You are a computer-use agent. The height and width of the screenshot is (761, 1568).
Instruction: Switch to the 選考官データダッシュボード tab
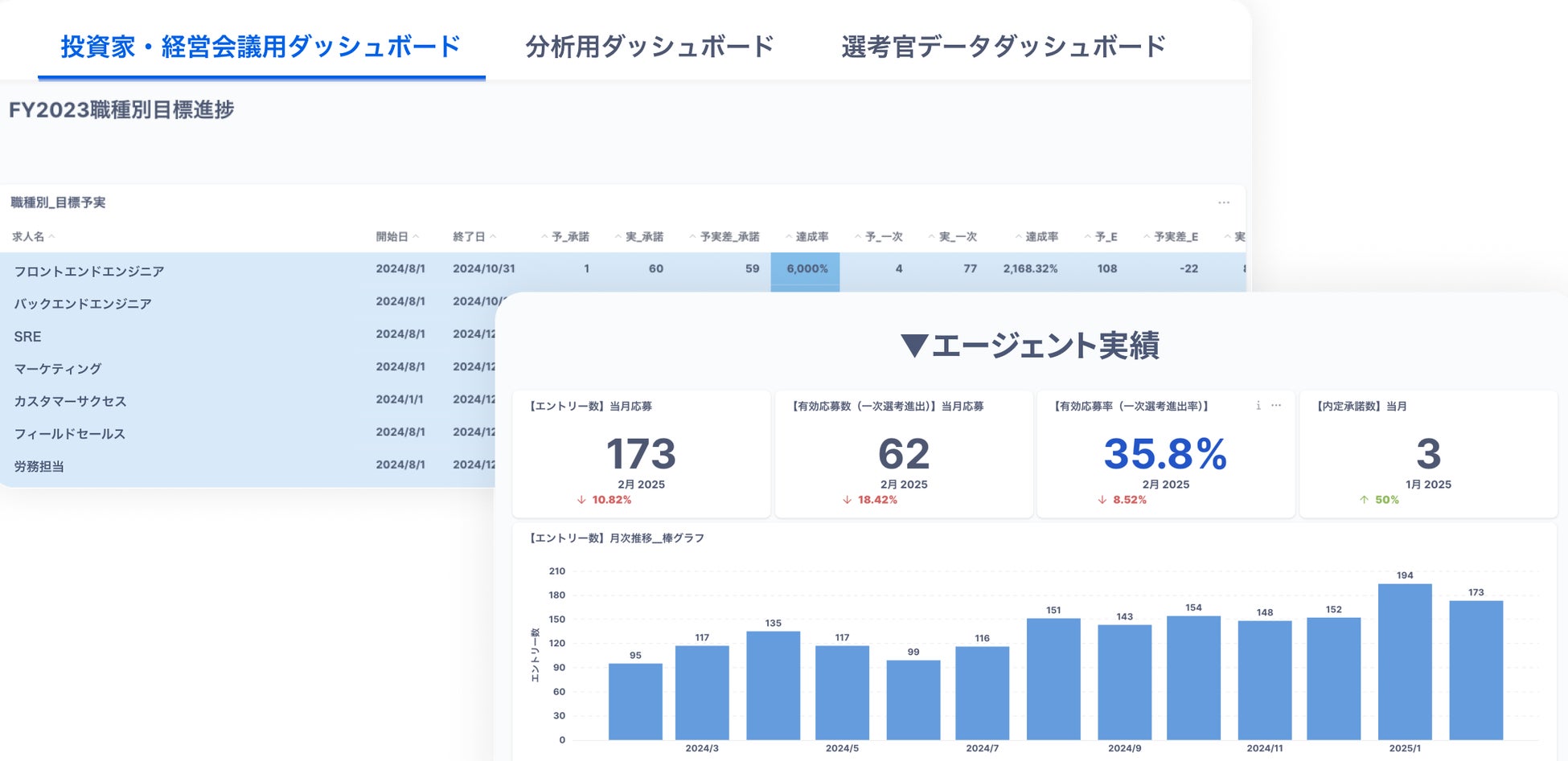1003,47
